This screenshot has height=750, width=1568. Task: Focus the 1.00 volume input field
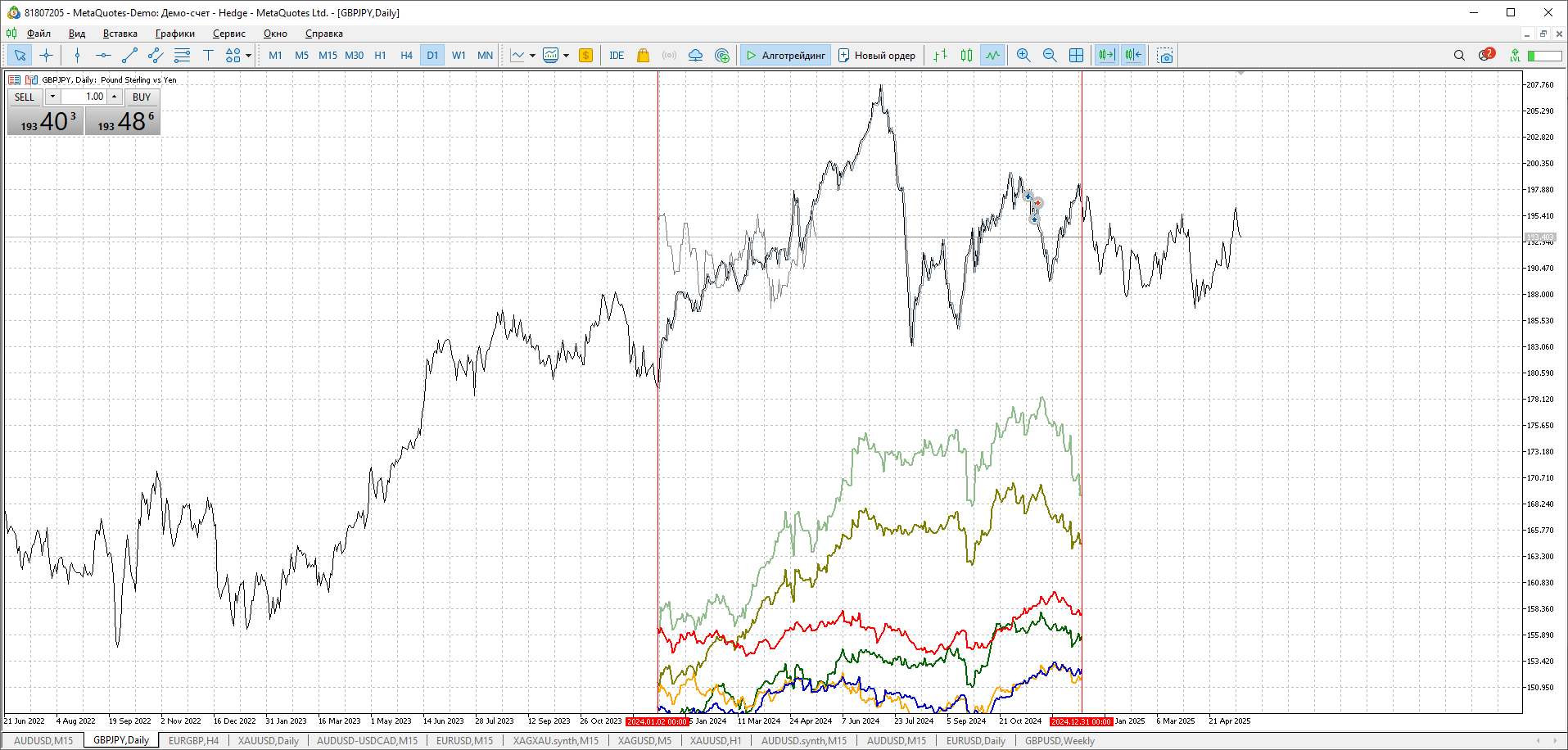click(84, 97)
